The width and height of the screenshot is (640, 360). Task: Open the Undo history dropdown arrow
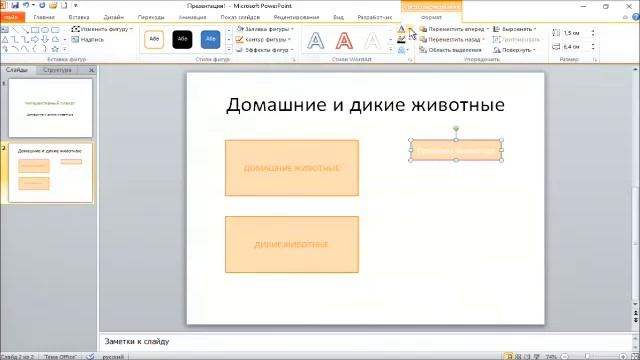click(33, 5)
